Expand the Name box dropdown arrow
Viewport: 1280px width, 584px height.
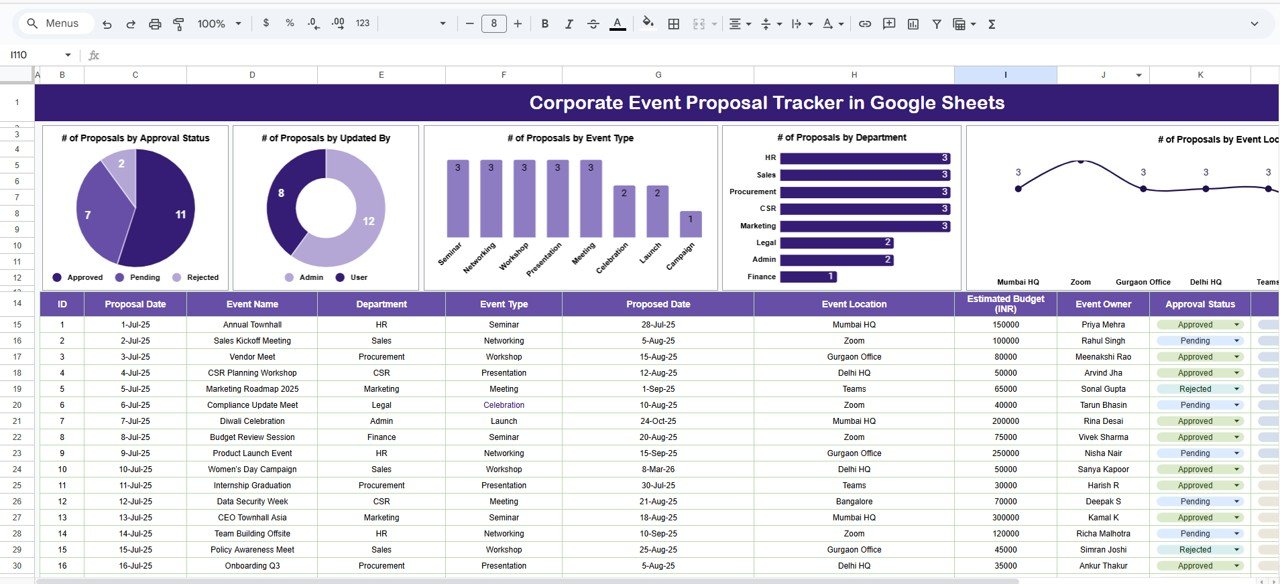point(68,55)
